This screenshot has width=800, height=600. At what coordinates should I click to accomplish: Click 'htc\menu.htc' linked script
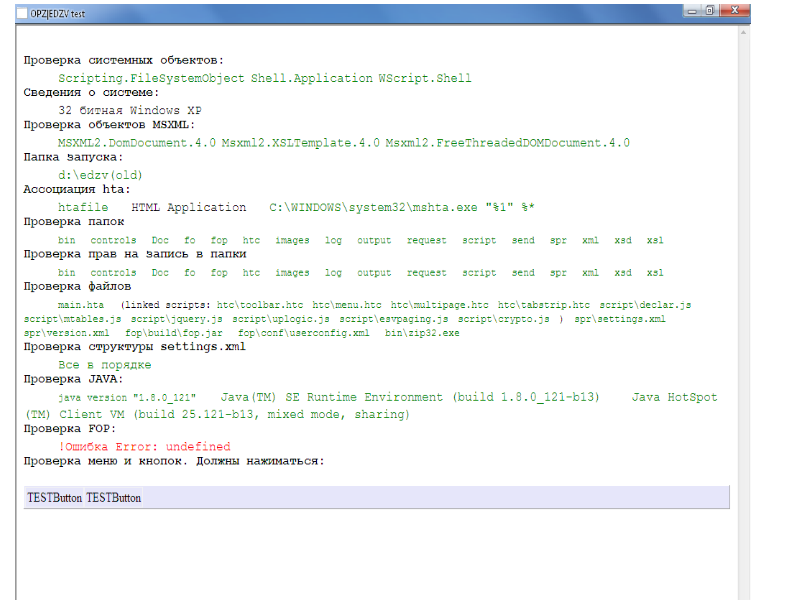[347, 305]
